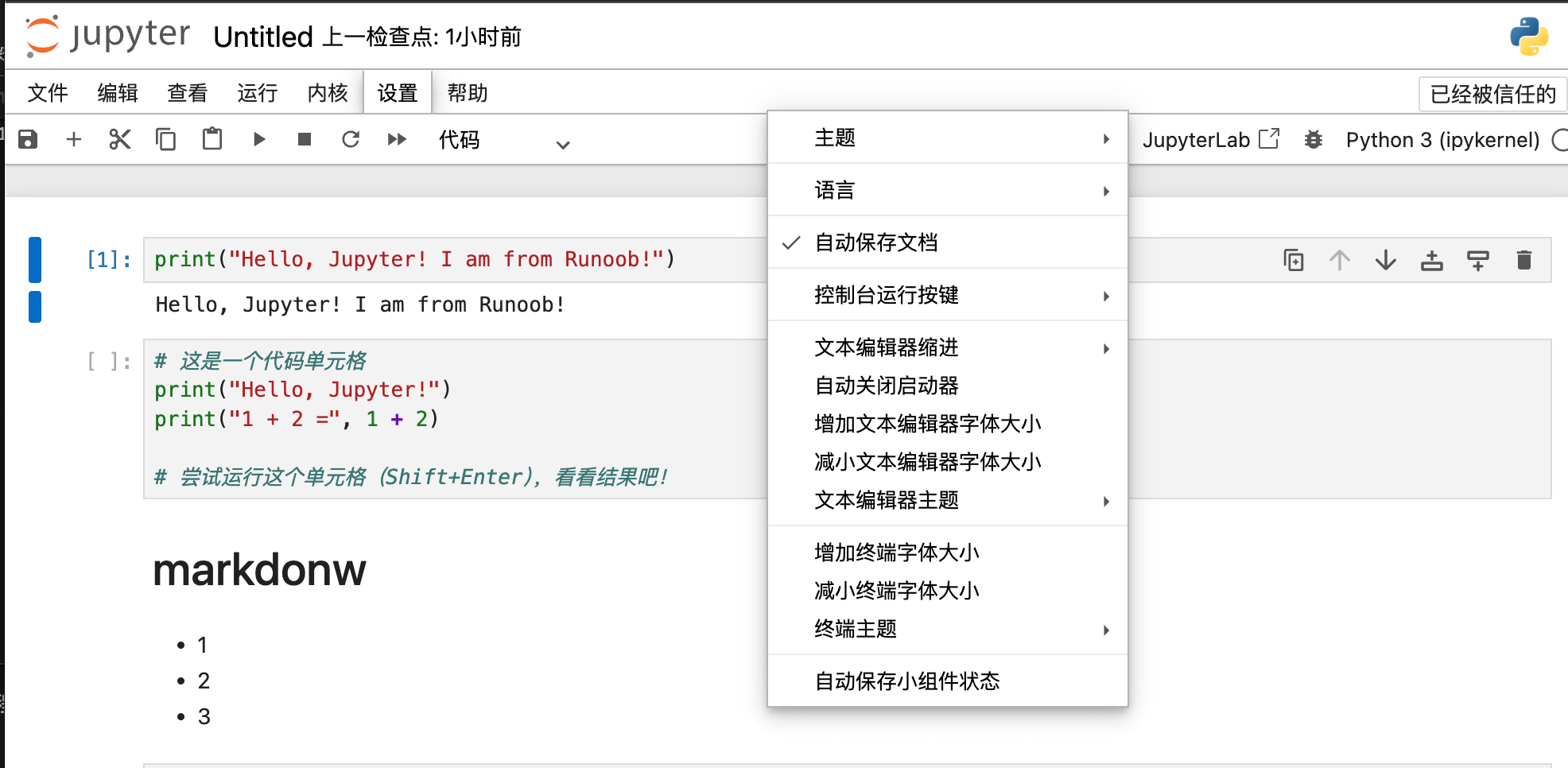Interrupt the kernel with stop icon
The image size is (1568, 768).
[305, 140]
